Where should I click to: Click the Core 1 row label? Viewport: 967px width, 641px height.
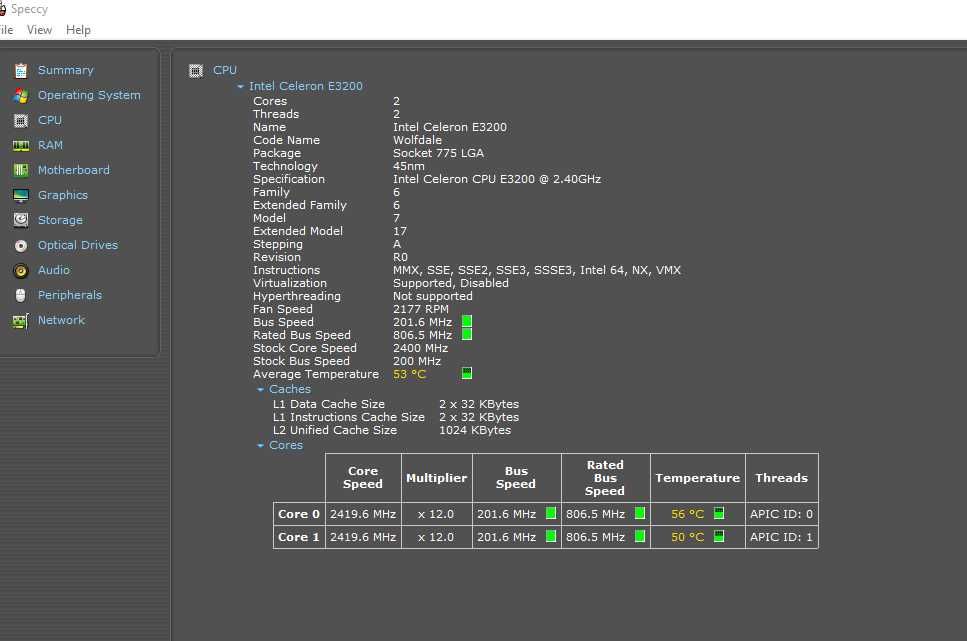[x=298, y=537]
